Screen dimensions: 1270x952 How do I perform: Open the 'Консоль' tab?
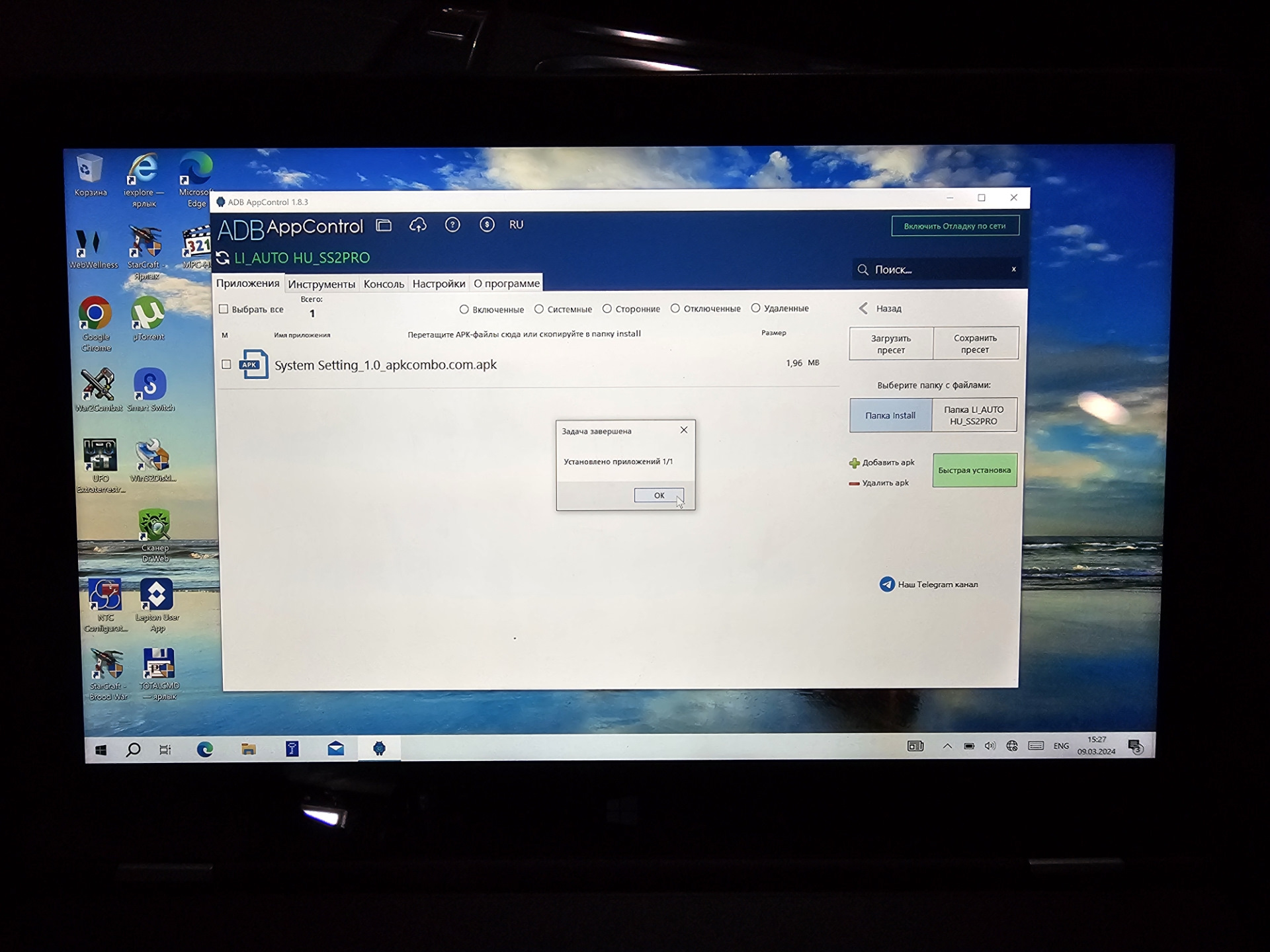[384, 284]
